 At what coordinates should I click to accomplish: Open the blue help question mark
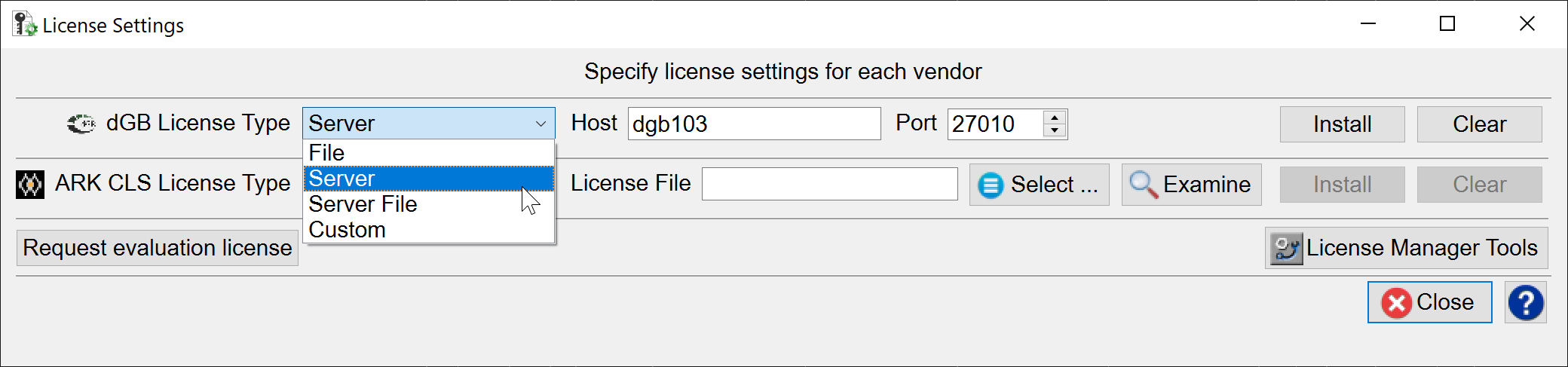[x=1525, y=302]
